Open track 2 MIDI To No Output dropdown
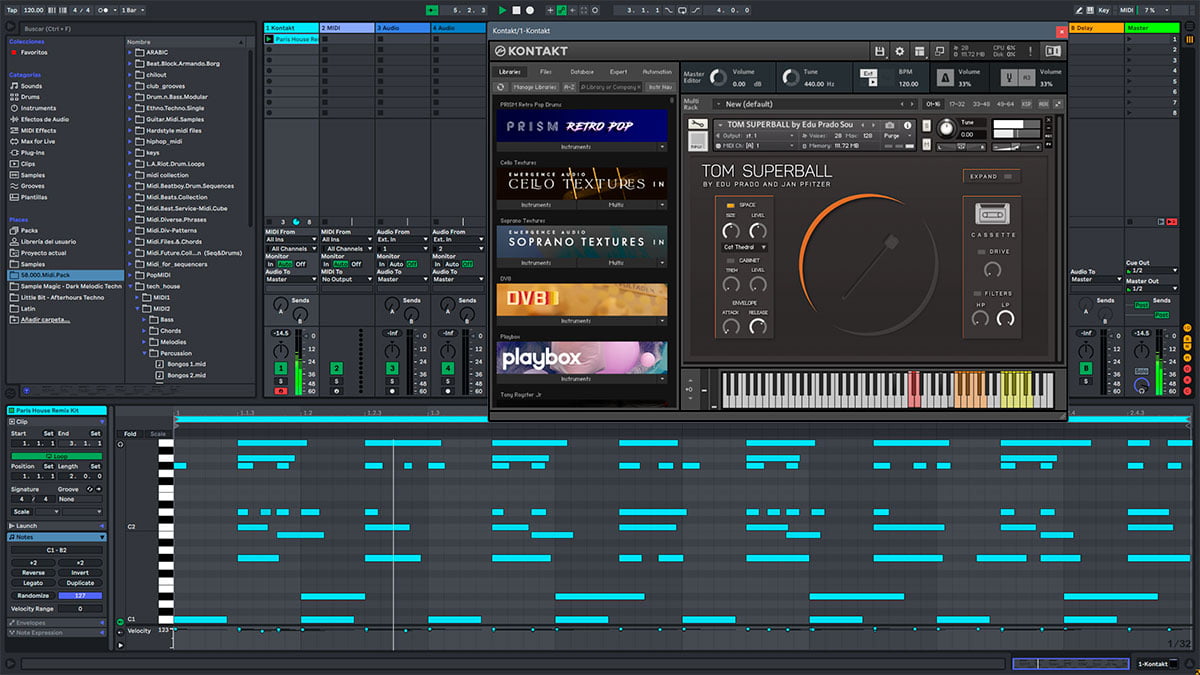 pos(347,280)
